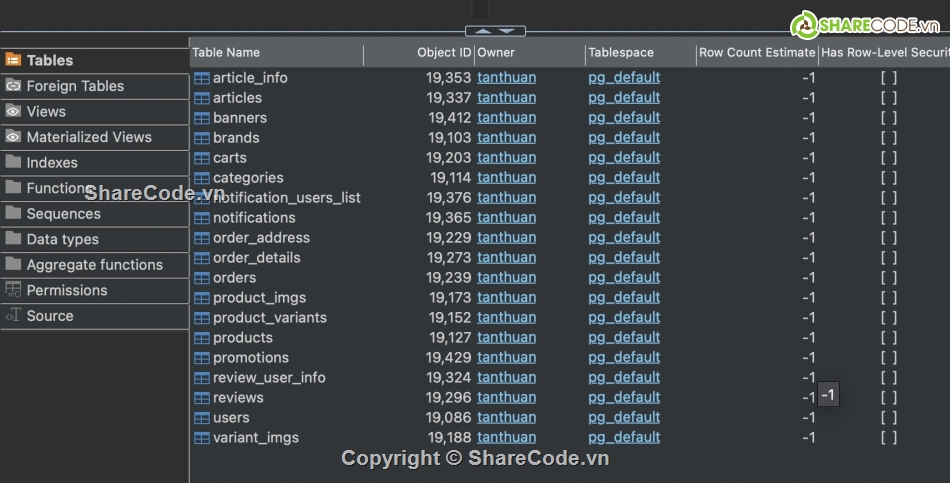Sort by Tablespace column header
The height and width of the screenshot is (483, 950).
[641, 53]
